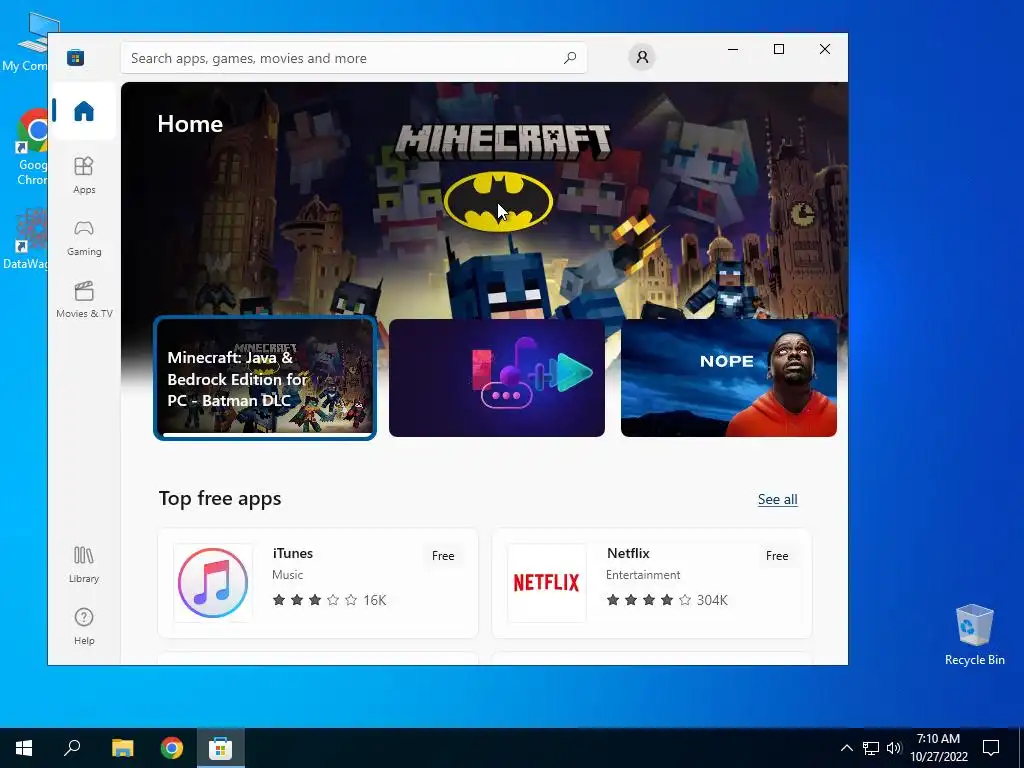Open Google Chrome from taskbar
The image size is (1024, 768).
click(x=172, y=748)
